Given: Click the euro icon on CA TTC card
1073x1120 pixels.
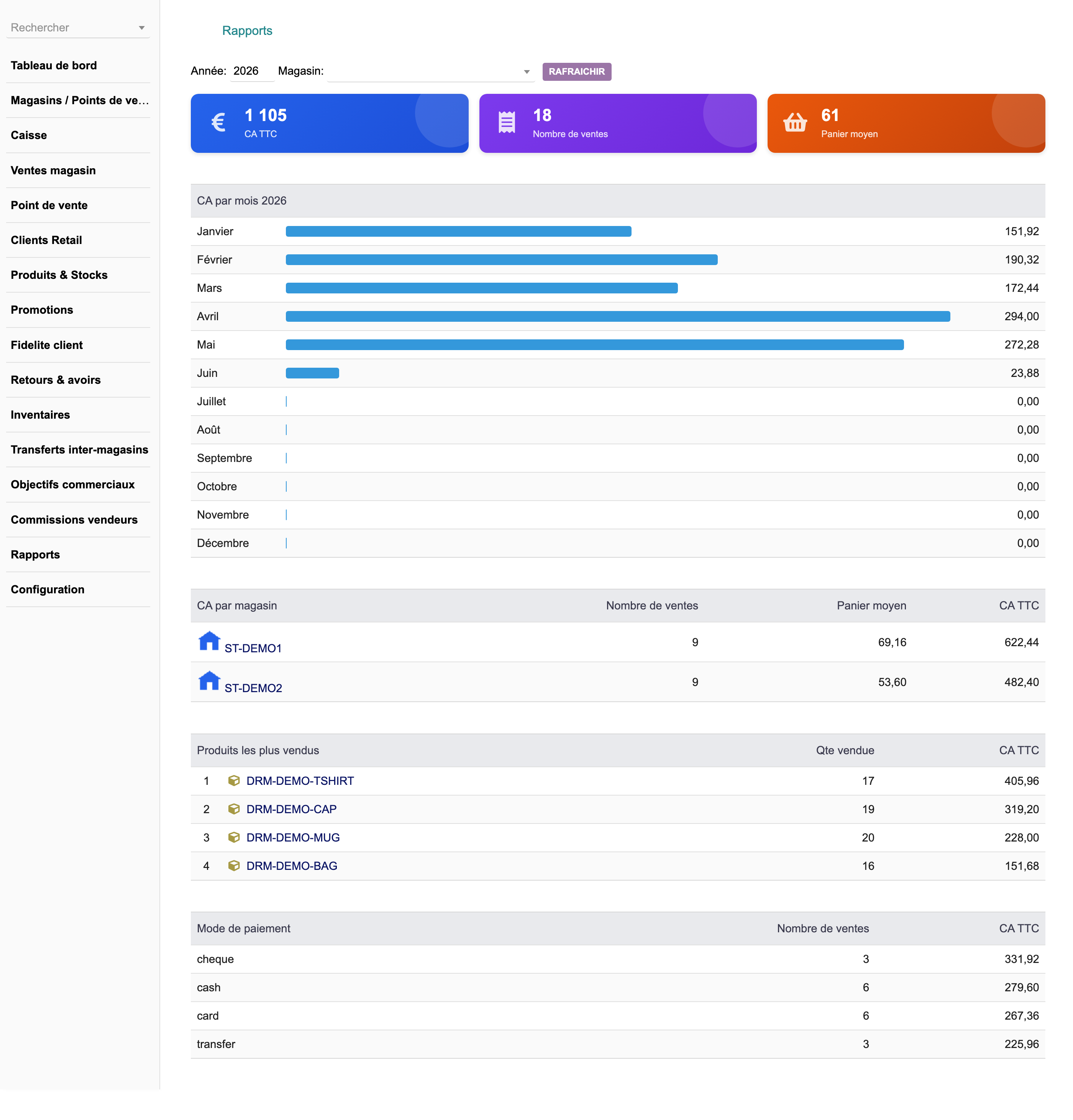Looking at the screenshot, I should (218, 122).
